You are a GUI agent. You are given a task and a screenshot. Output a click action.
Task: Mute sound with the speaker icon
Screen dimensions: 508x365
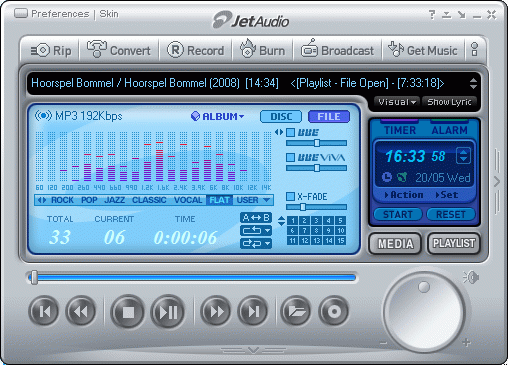[471, 277]
